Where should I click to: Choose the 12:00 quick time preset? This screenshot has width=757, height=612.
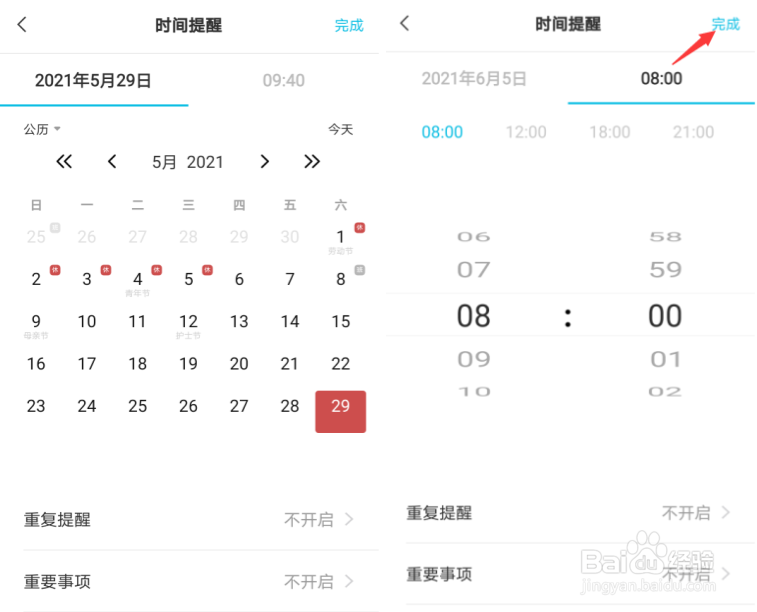point(526,132)
